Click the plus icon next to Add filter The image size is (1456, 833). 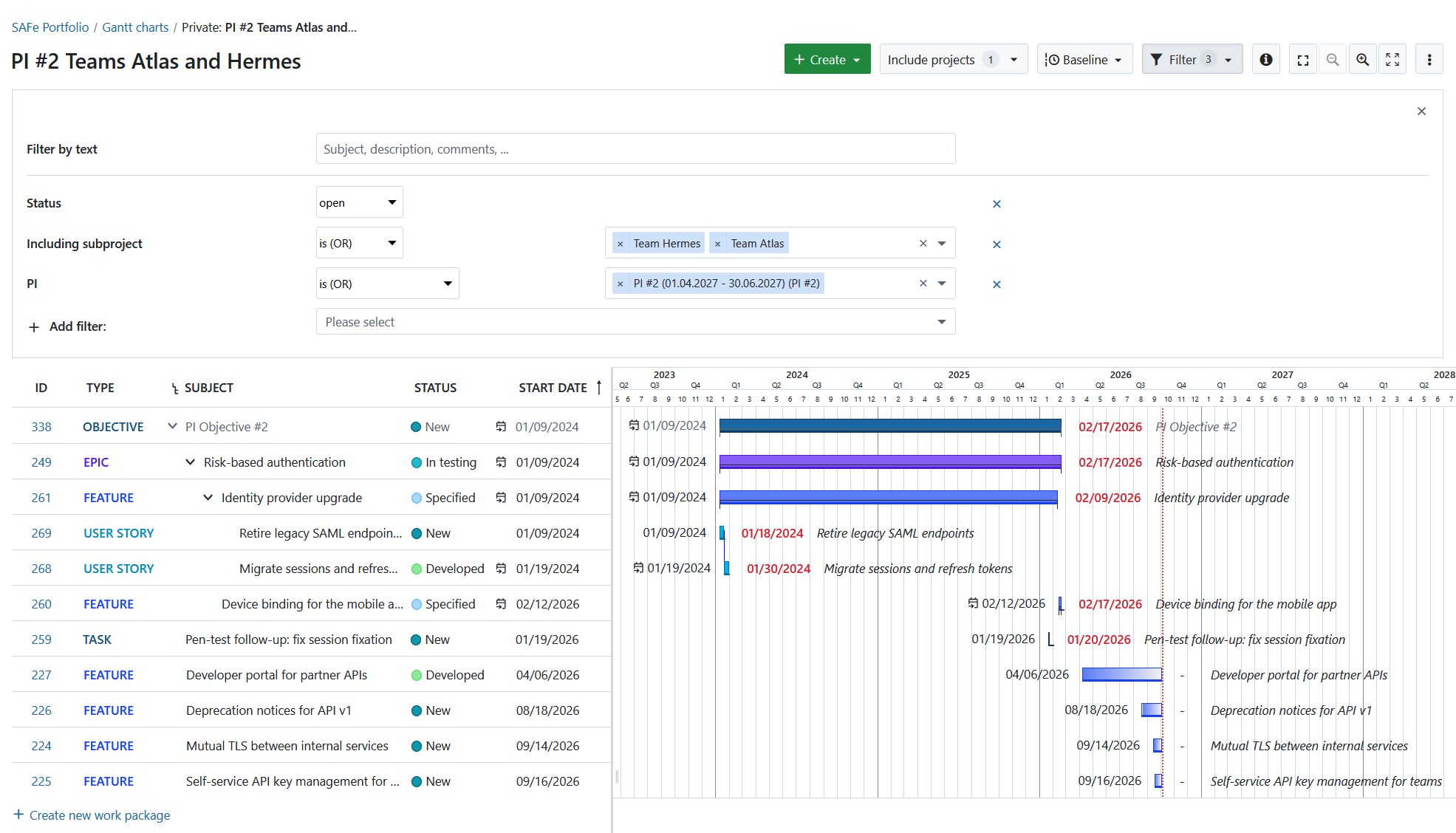(x=34, y=326)
